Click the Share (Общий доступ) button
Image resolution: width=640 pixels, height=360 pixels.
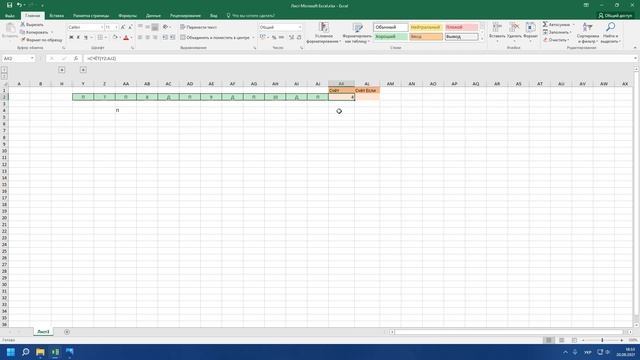pyautogui.click(x=615, y=16)
